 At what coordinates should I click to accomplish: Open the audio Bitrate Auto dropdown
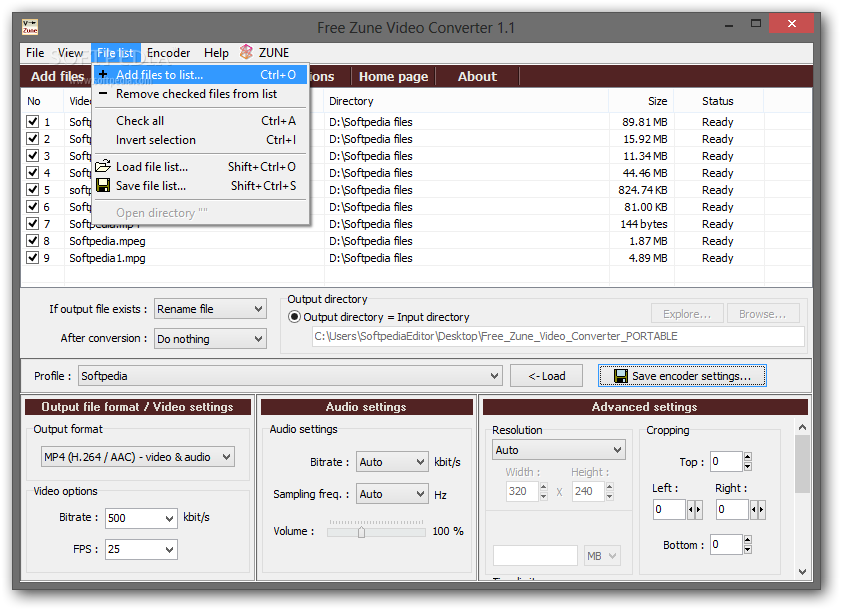click(392, 461)
